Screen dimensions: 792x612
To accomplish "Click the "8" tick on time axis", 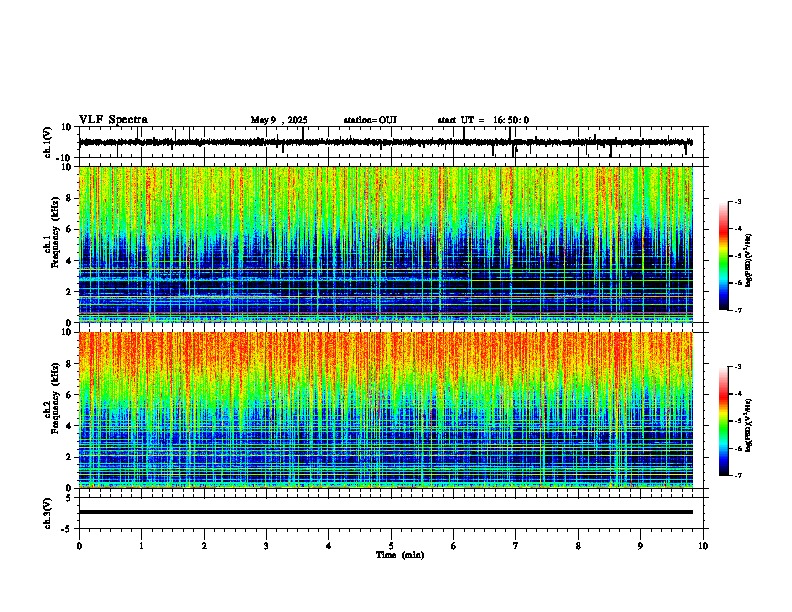I will [578, 546].
